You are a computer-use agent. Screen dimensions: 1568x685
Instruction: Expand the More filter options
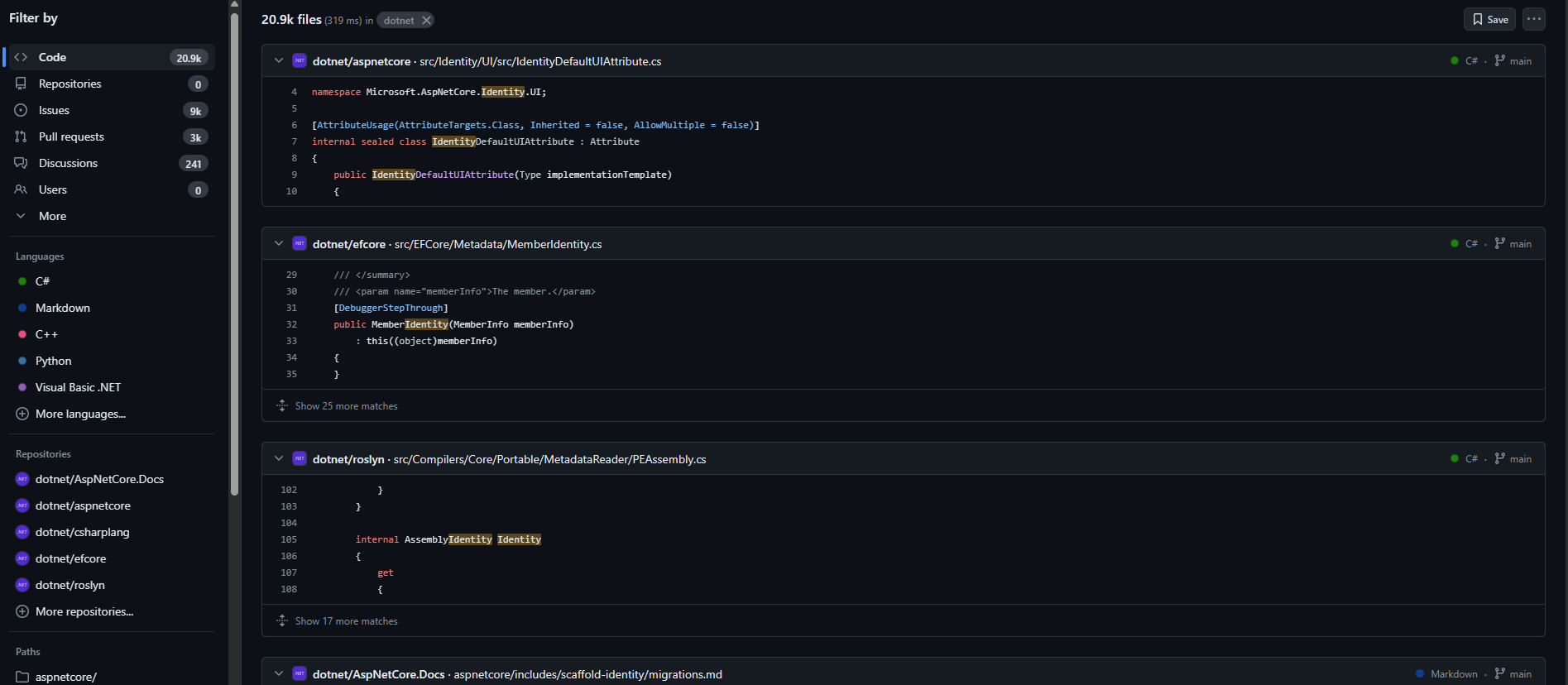click(x=112, y=216)
